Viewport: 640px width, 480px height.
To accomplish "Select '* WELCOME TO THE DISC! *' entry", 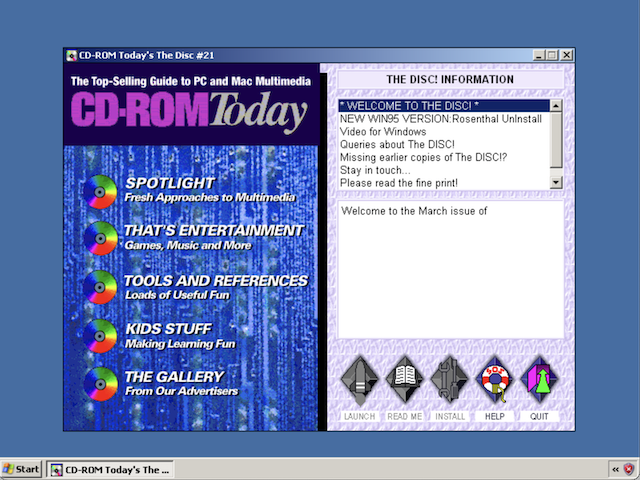I will pyautogui.click(x=444, y=106).
